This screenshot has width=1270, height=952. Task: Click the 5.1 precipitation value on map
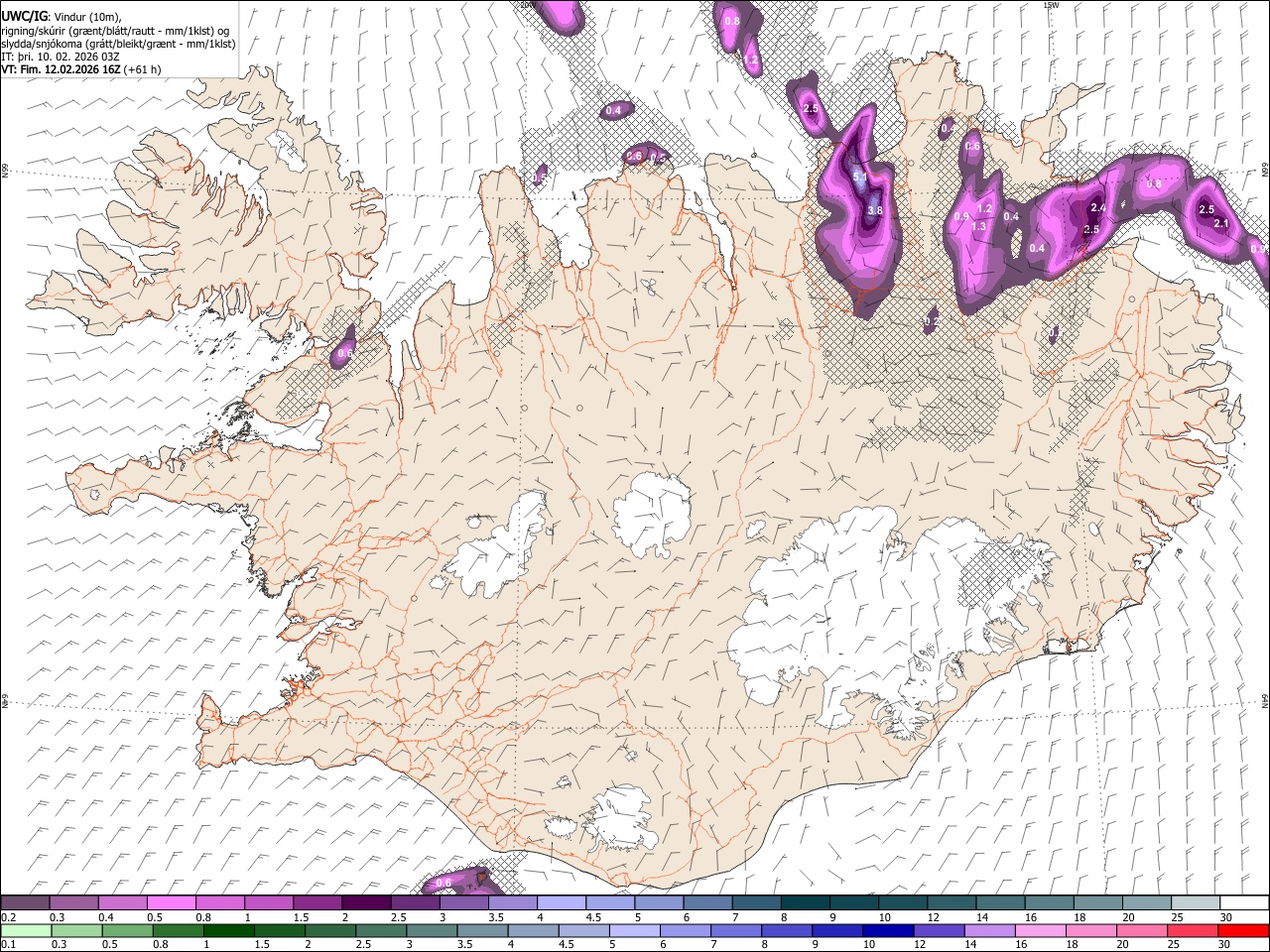pyautogui.click(x=859, y=178)
